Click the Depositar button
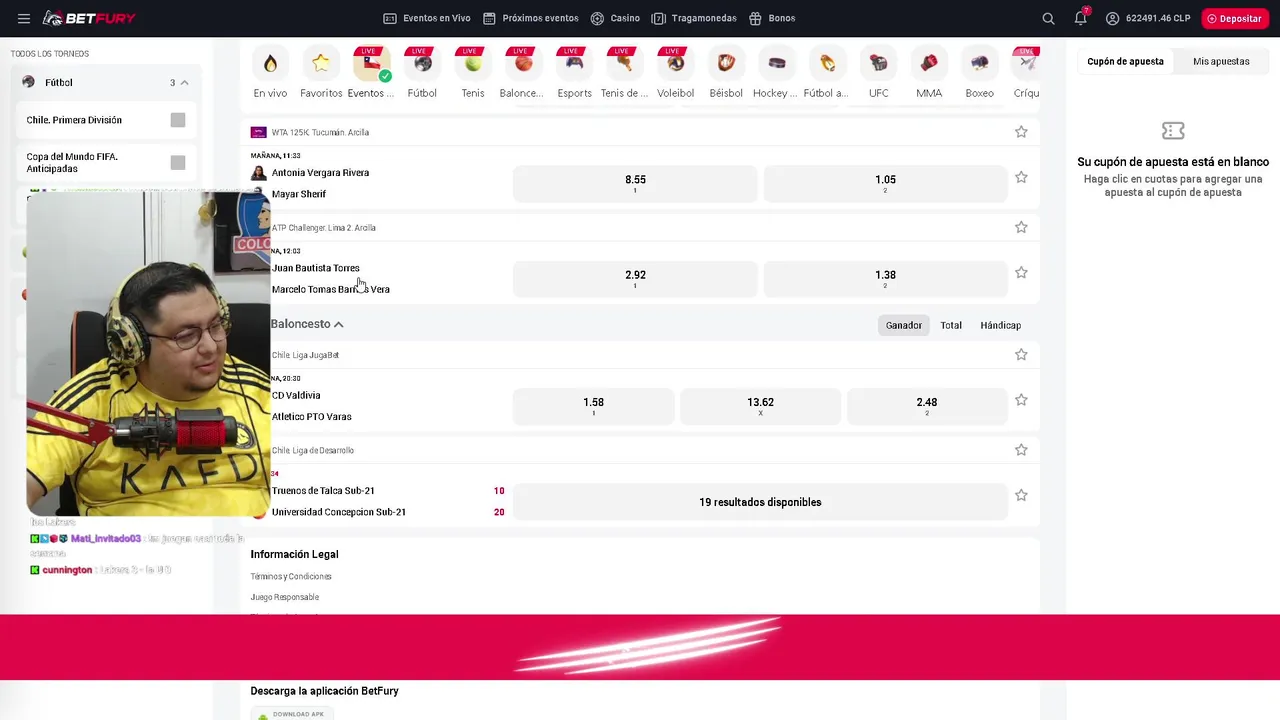The height and width of the screenshot is (720, 1280). coord(1235,18)
